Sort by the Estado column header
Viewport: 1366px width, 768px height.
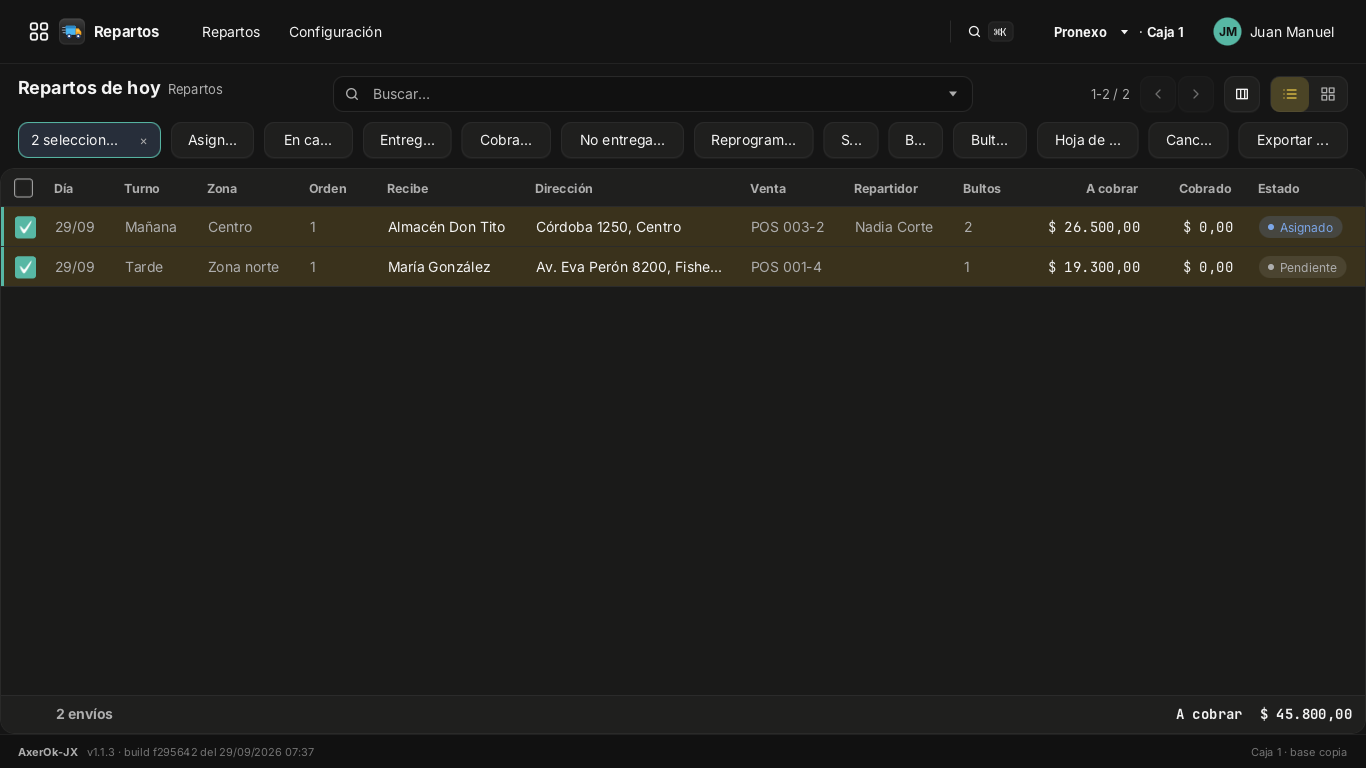coord(1279,188)
